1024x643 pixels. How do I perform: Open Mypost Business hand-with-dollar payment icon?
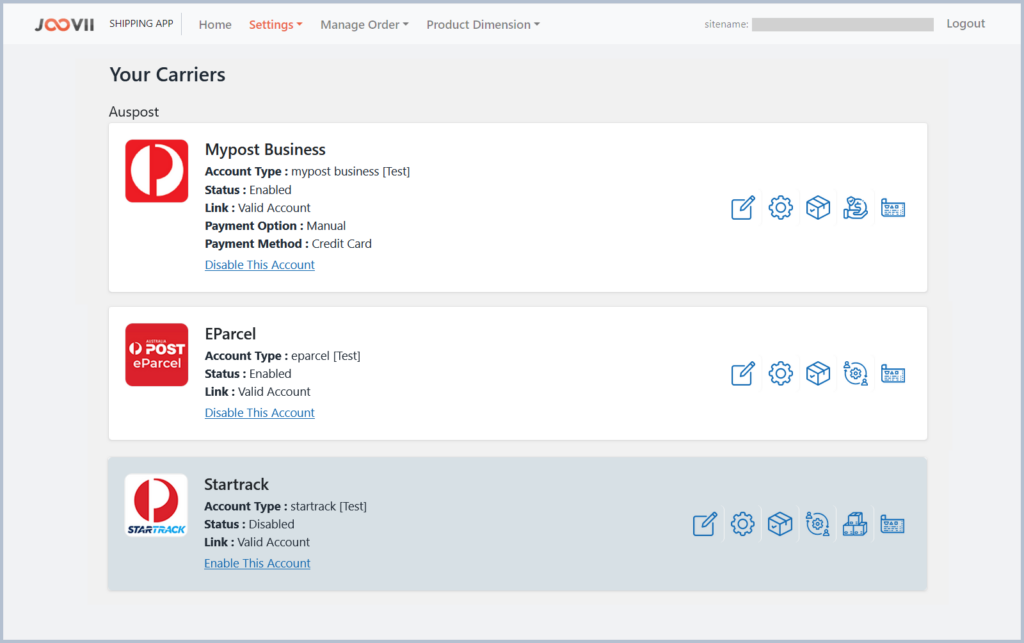coord(855,208)
